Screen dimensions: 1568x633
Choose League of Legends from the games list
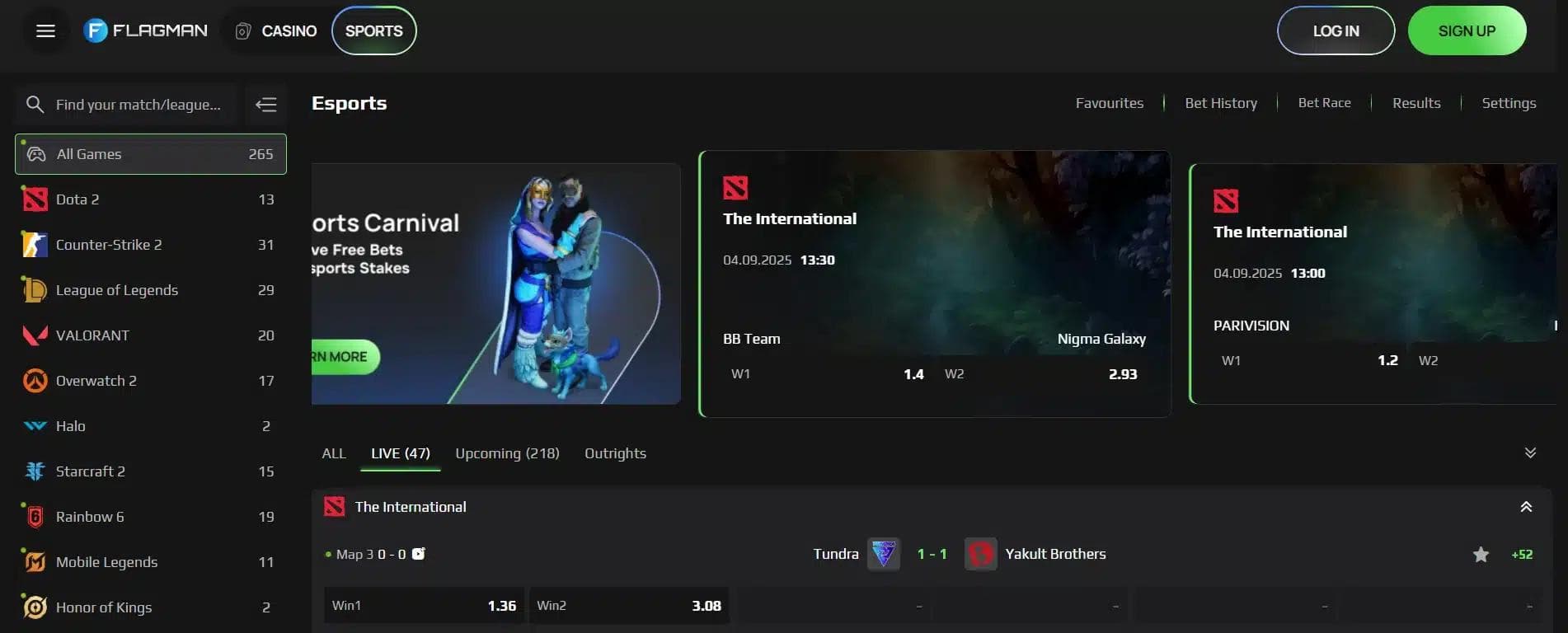116,290
